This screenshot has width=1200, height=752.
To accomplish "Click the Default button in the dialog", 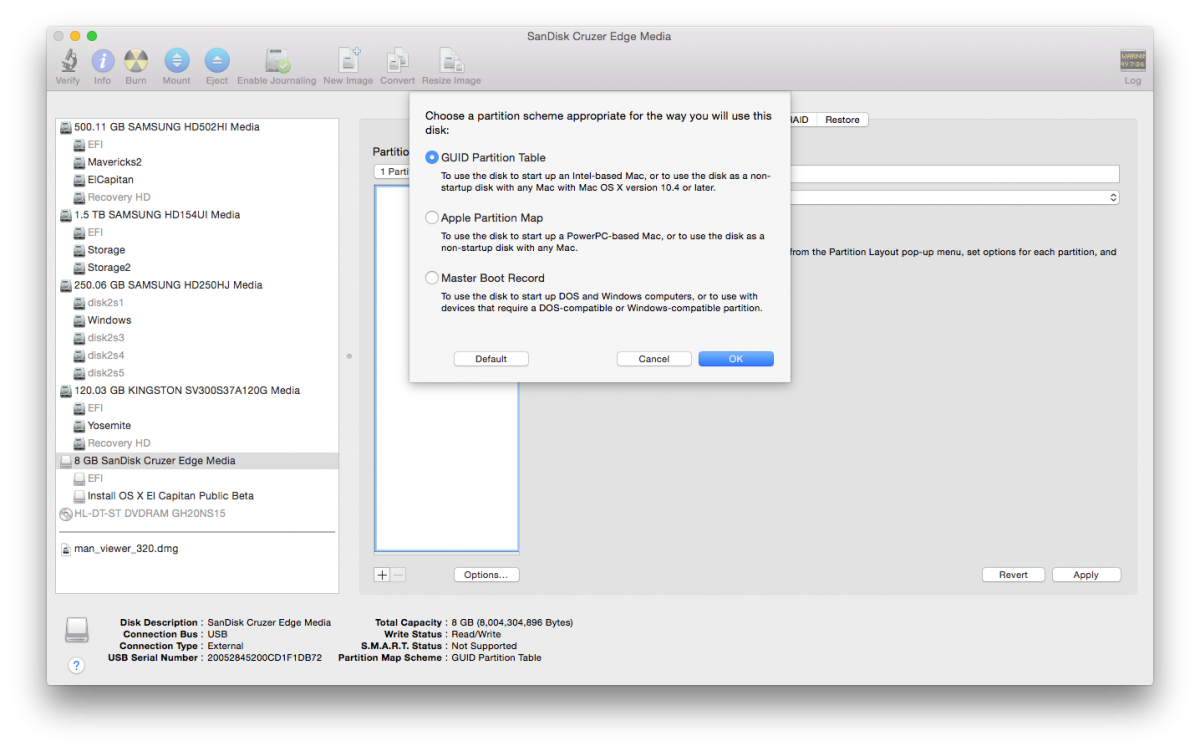I will click(491, 359).
